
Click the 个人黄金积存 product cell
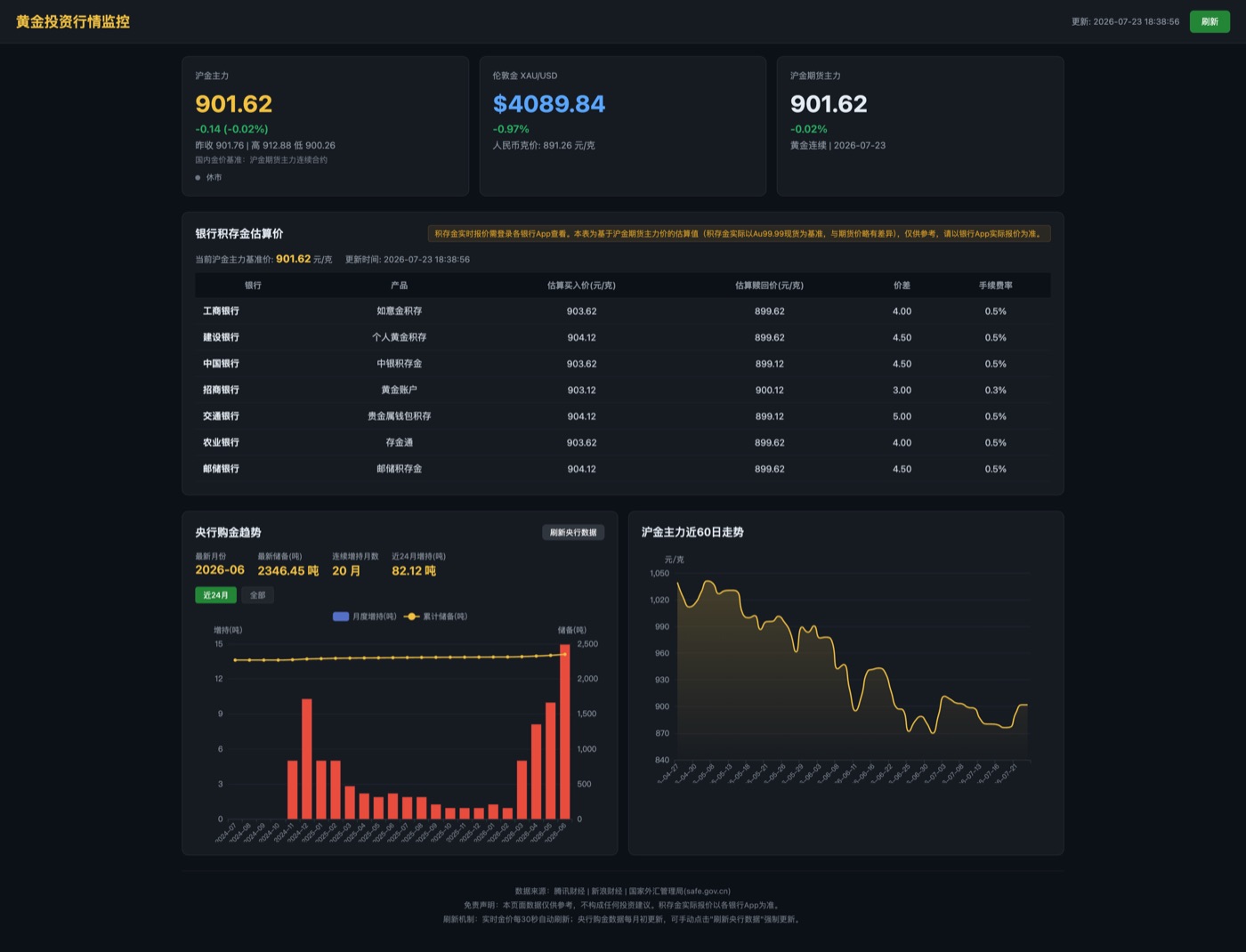pyautogui.click(x=399, y=337)
